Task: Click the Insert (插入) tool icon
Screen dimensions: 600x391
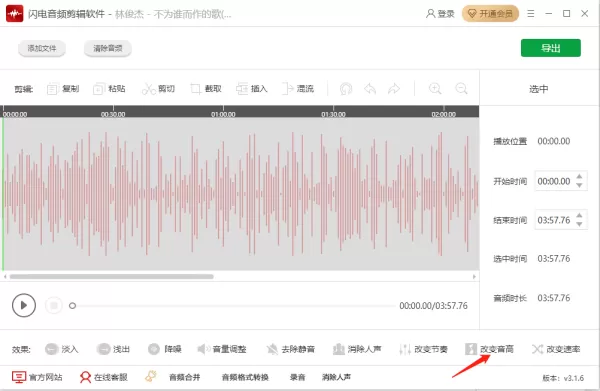Action: click(x=242, y=89)
